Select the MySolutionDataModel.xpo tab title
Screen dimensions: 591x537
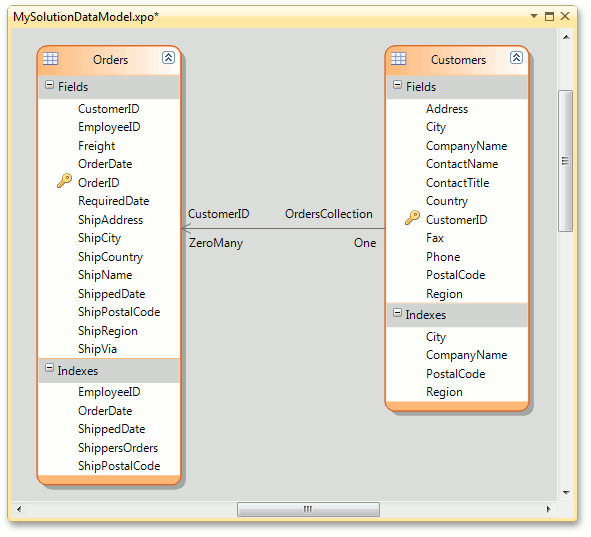(x=86, y=17)
